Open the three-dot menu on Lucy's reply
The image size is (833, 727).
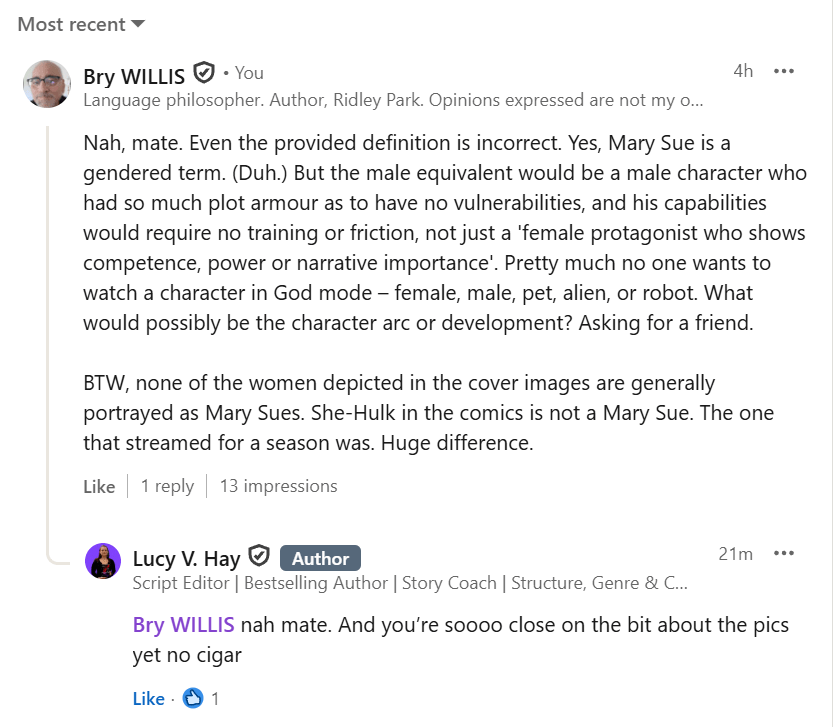point(784,554)
